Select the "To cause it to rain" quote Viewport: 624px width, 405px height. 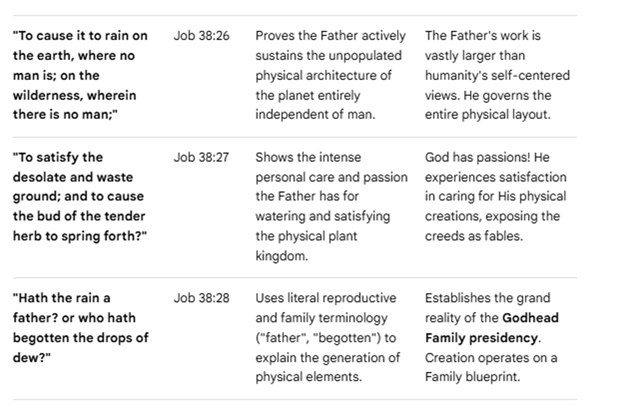tap(80, 75)
